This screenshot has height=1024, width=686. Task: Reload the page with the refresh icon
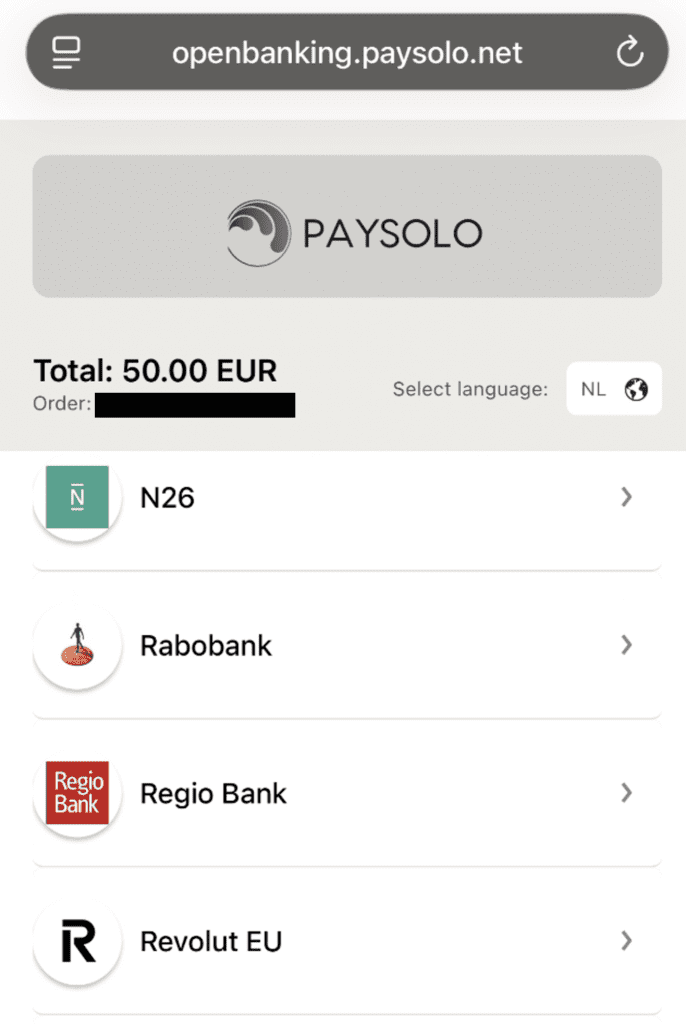[629, 53]
